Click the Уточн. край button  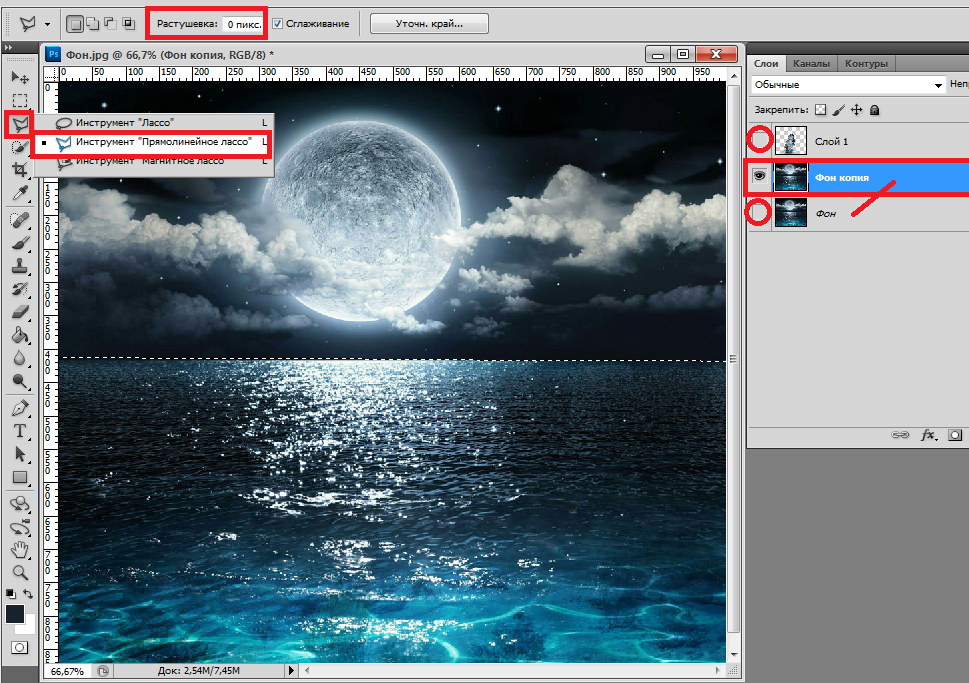point(429,23)
